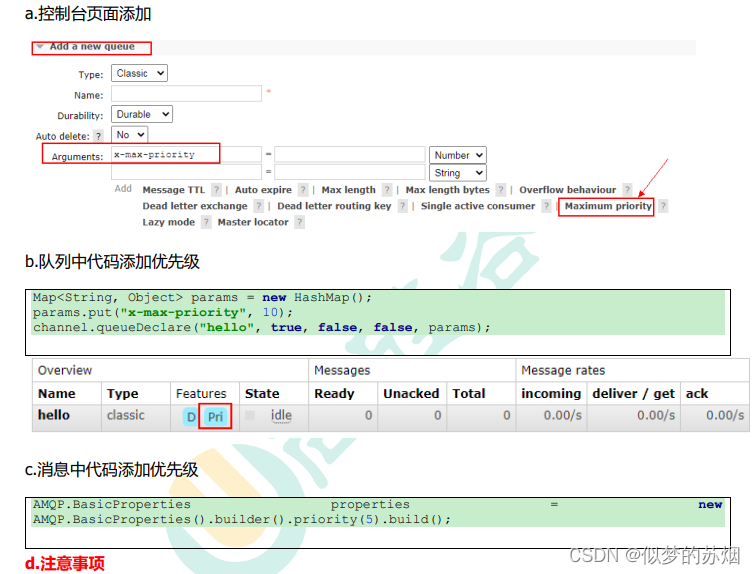Add the Lazy mode argument
This screenshot has width=755, height=574.
click(169, 222)
